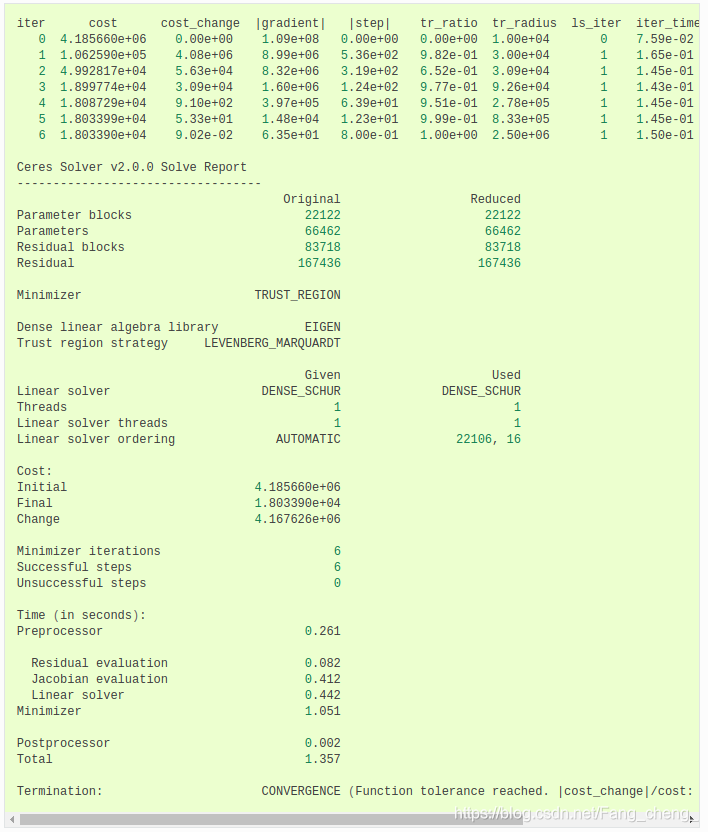Click Linear solver time 0.442
The width and height of the screenshot is (708, 832).
323,695
